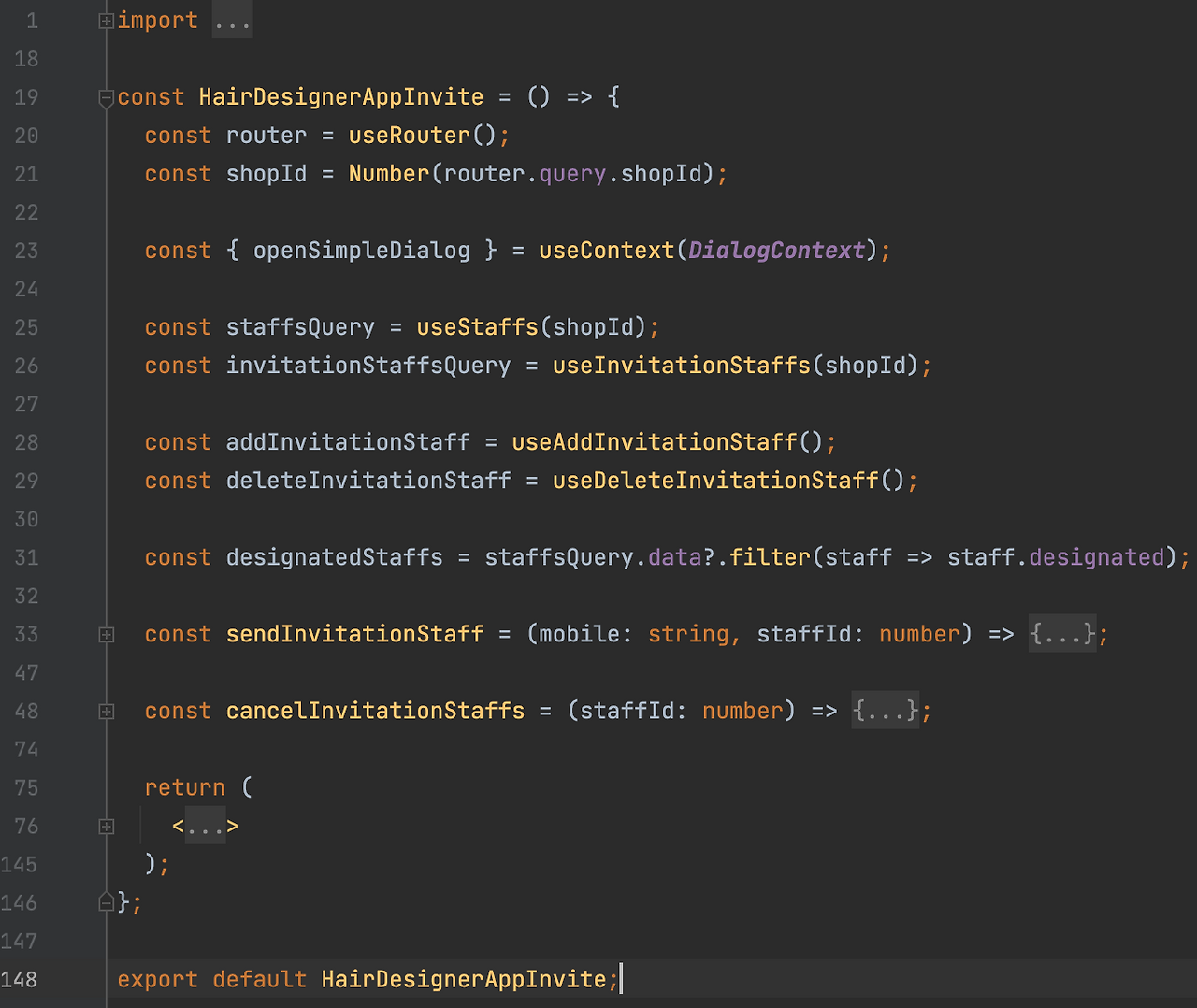Expand the folded import block on line 1
Screen dimensions: 1197x1008
(107, 21)
